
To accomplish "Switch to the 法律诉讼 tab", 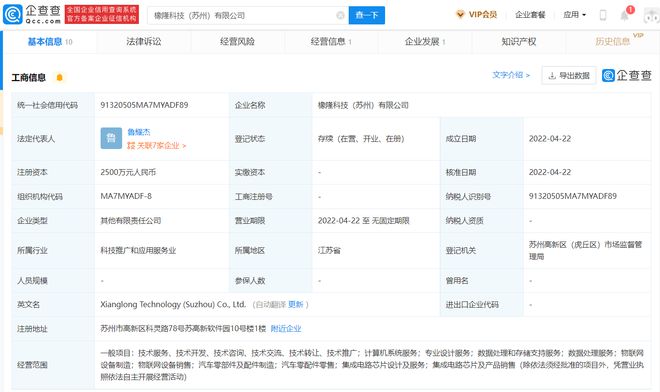I will [x=144, y=41].
